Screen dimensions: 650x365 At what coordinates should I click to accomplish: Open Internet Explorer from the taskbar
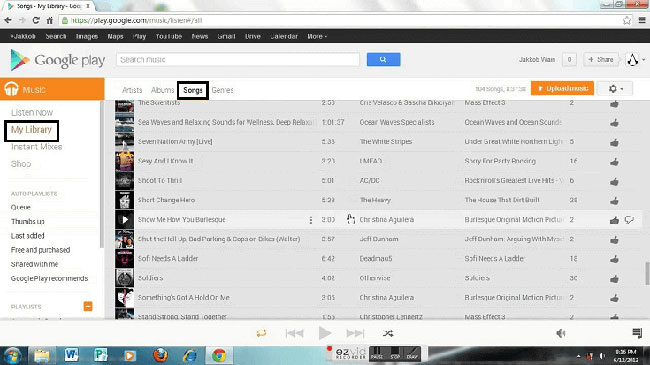coord(190,355)
